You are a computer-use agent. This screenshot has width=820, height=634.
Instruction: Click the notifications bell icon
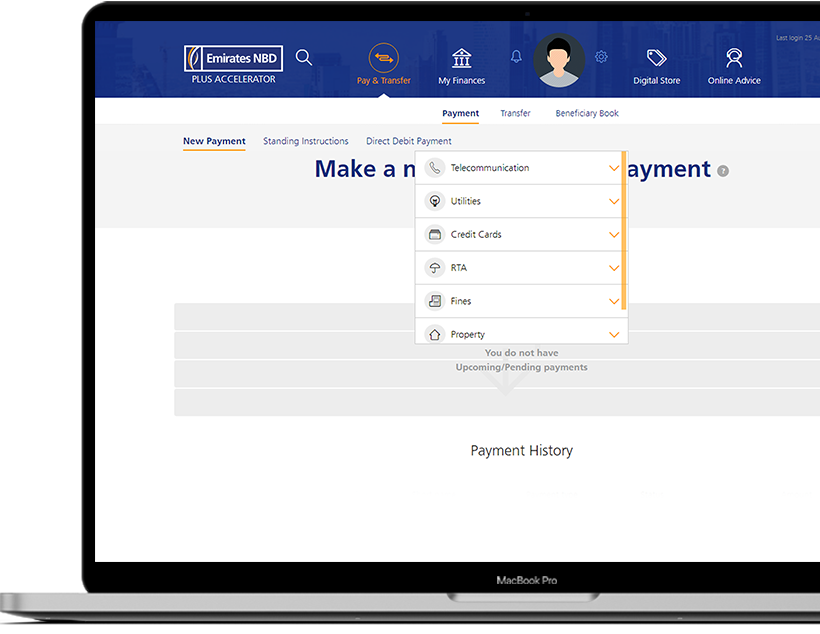tap(516, 57)
